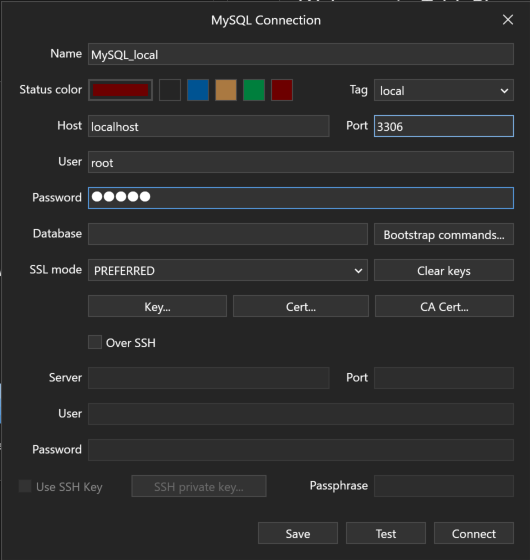This screenshot has width=530, height=560.
Task: Click the SSH User field
Action: point(301,414)
